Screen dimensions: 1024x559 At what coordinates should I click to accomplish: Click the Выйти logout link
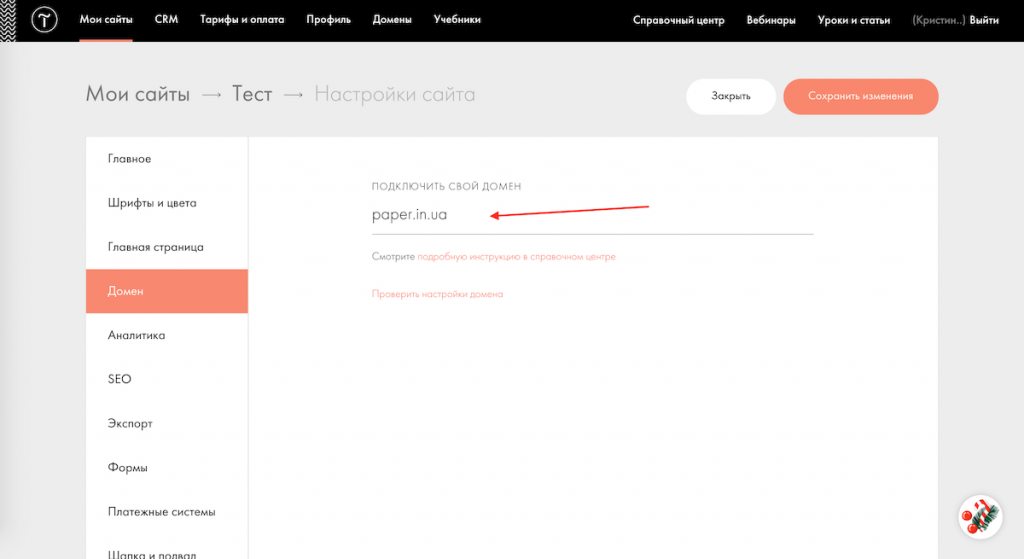pos(984,20)
